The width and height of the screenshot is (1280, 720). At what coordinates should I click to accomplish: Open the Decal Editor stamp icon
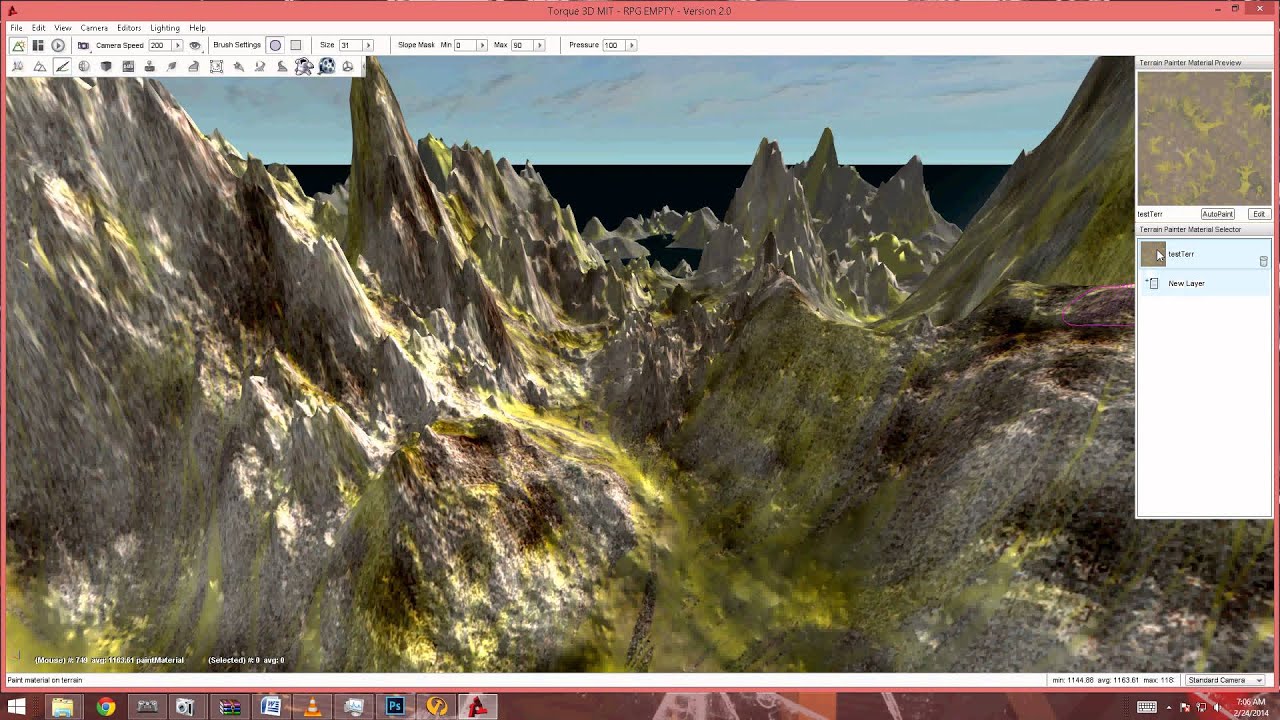[x=150, y=66]
